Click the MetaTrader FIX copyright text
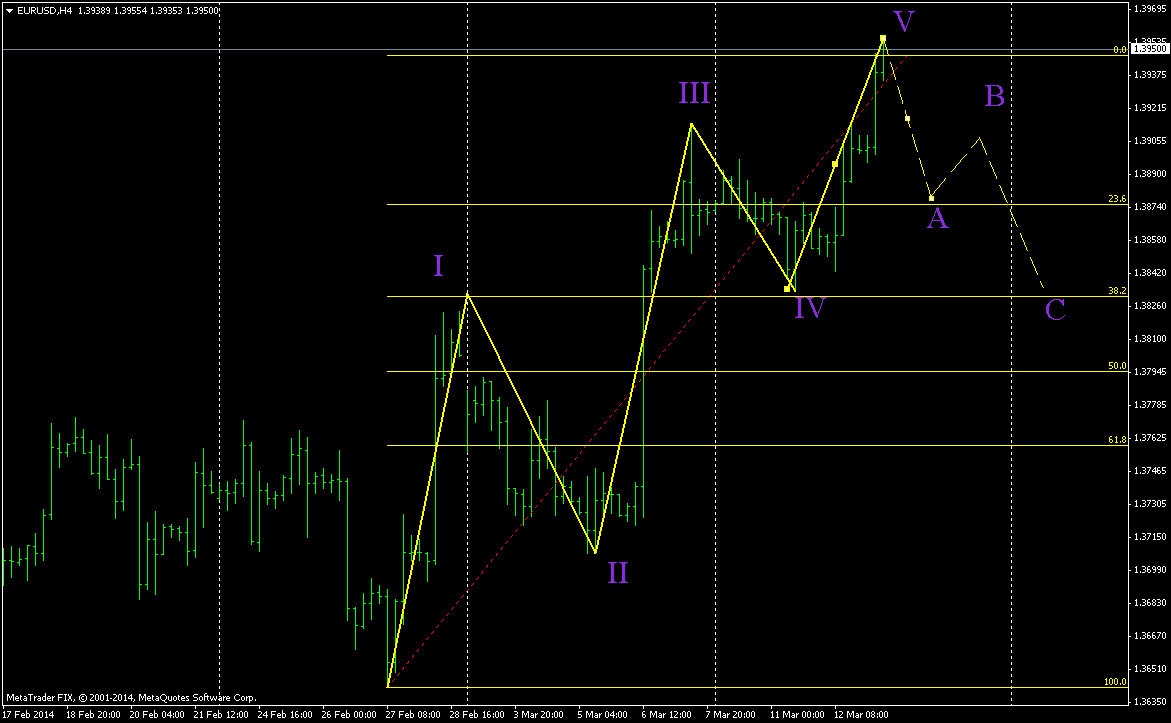 click(x=131, y=697)
